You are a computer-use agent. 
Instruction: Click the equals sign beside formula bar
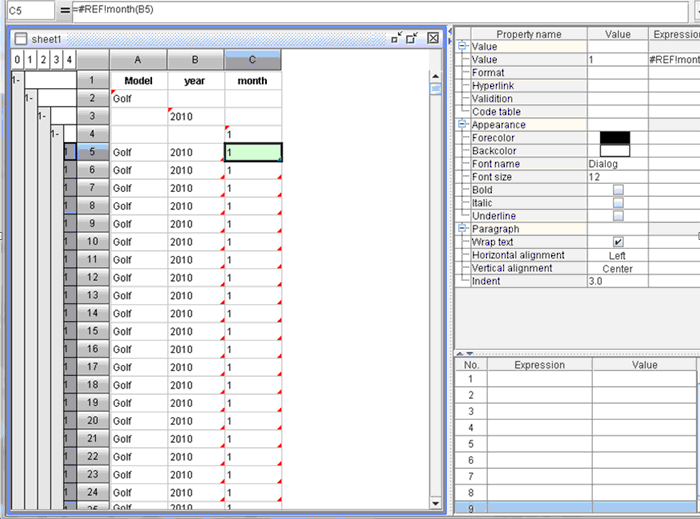[65, 10]
